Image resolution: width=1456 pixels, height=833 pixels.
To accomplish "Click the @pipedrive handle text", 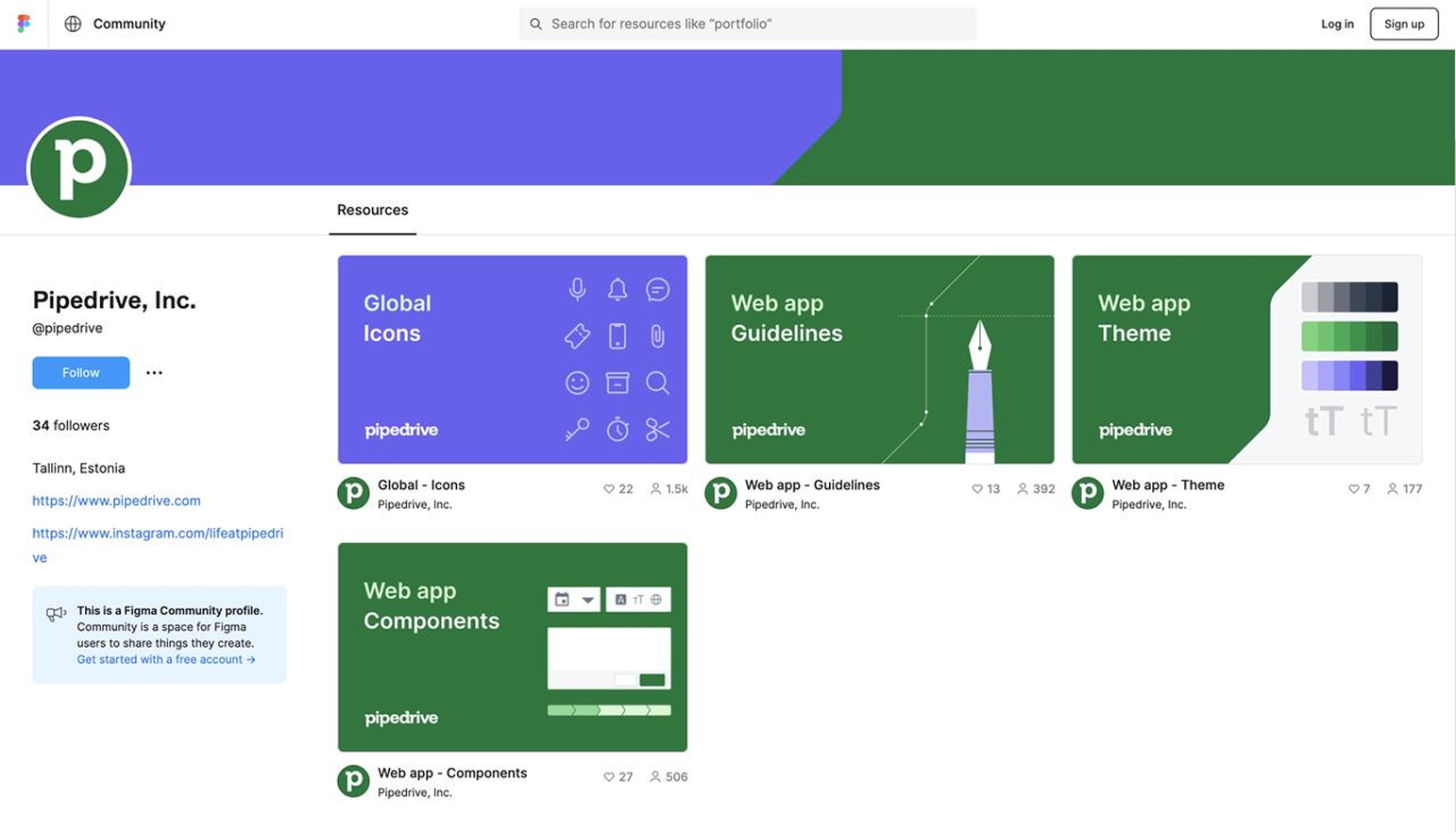I will point(67,329).
